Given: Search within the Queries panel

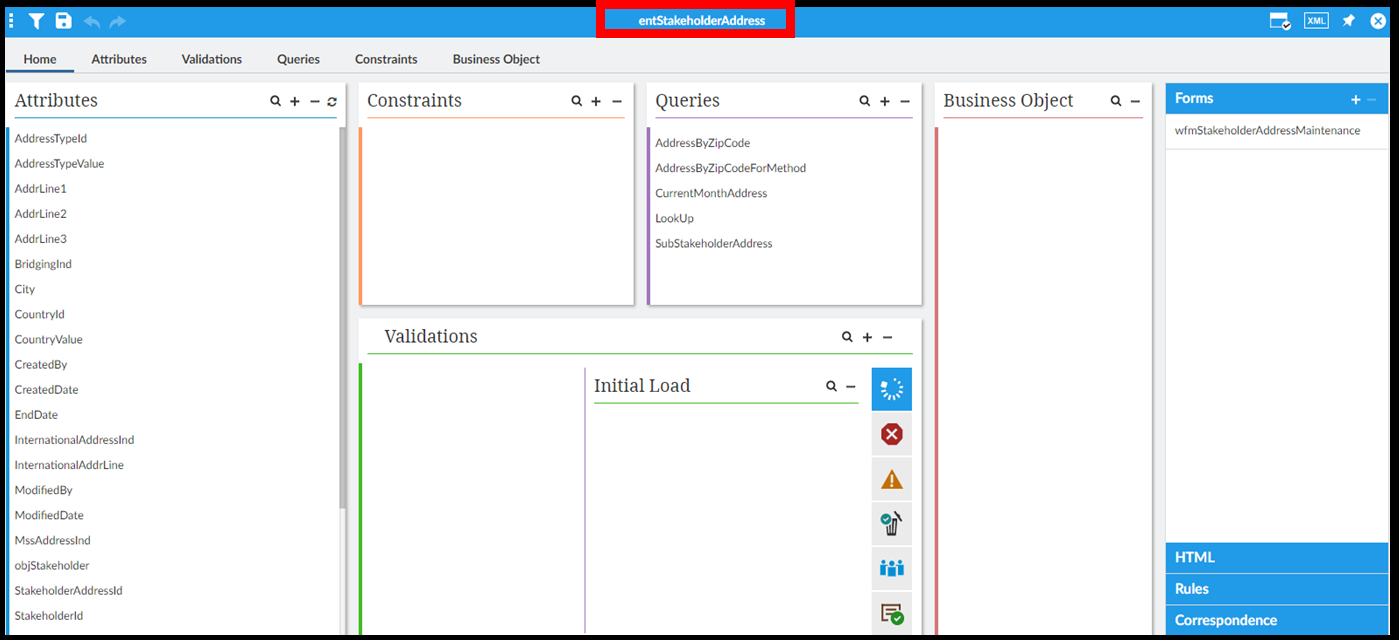Looking at the screenshot, I should pos(865,101).
